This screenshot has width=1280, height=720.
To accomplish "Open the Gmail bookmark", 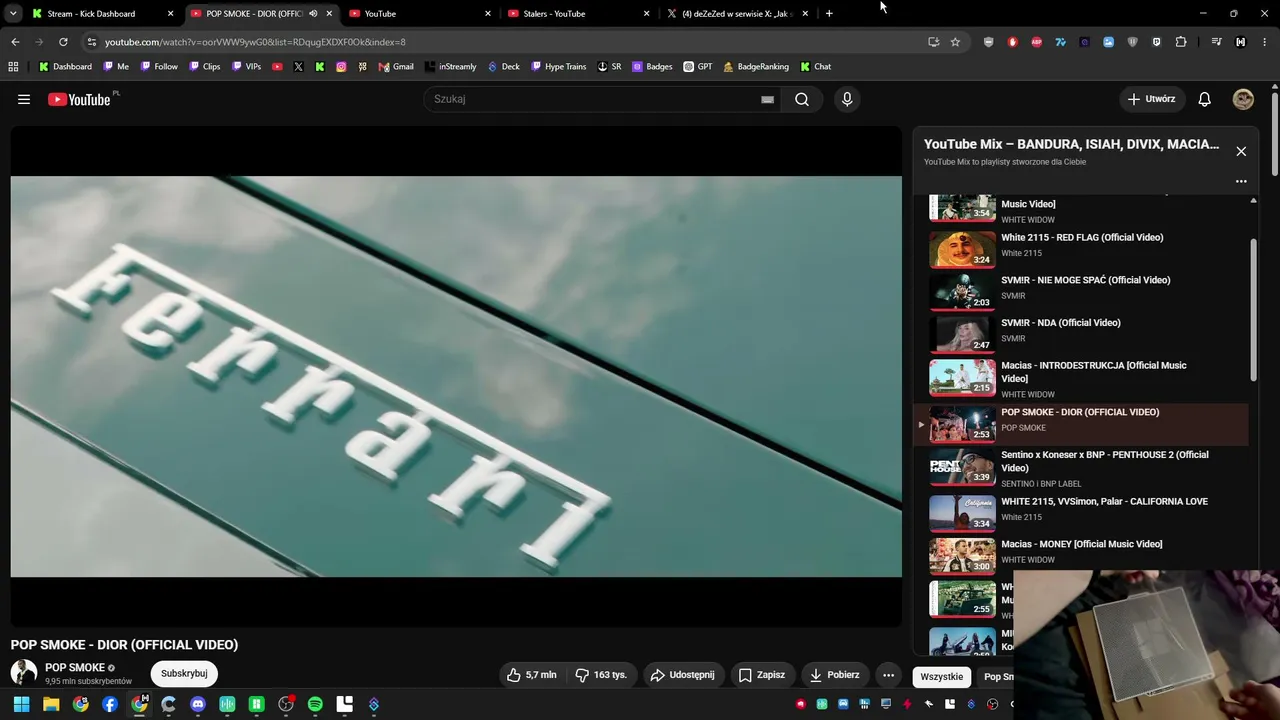I will (396, 67).
